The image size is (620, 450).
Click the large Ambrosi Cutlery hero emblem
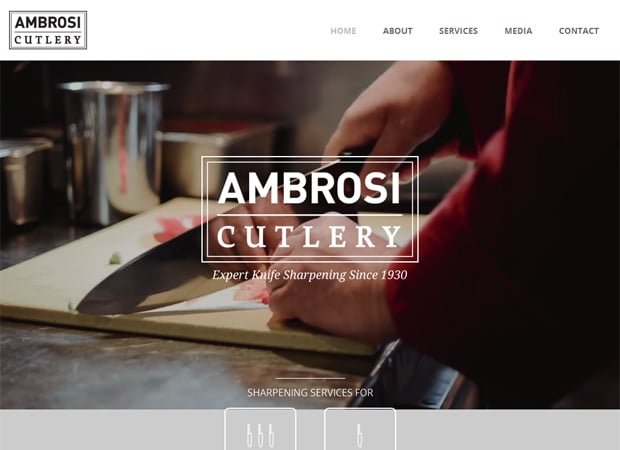310,209
